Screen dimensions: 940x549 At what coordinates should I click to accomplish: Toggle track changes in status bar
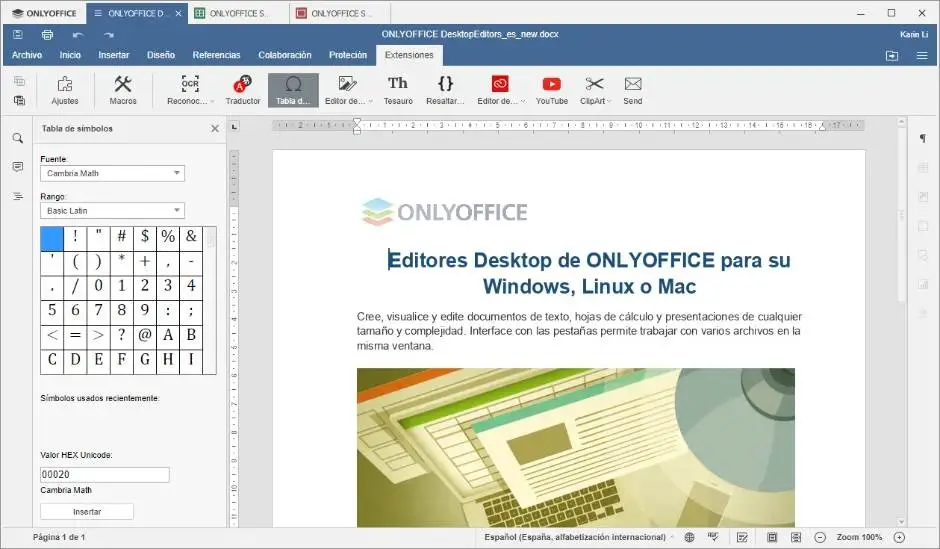(x=742, y=537)
